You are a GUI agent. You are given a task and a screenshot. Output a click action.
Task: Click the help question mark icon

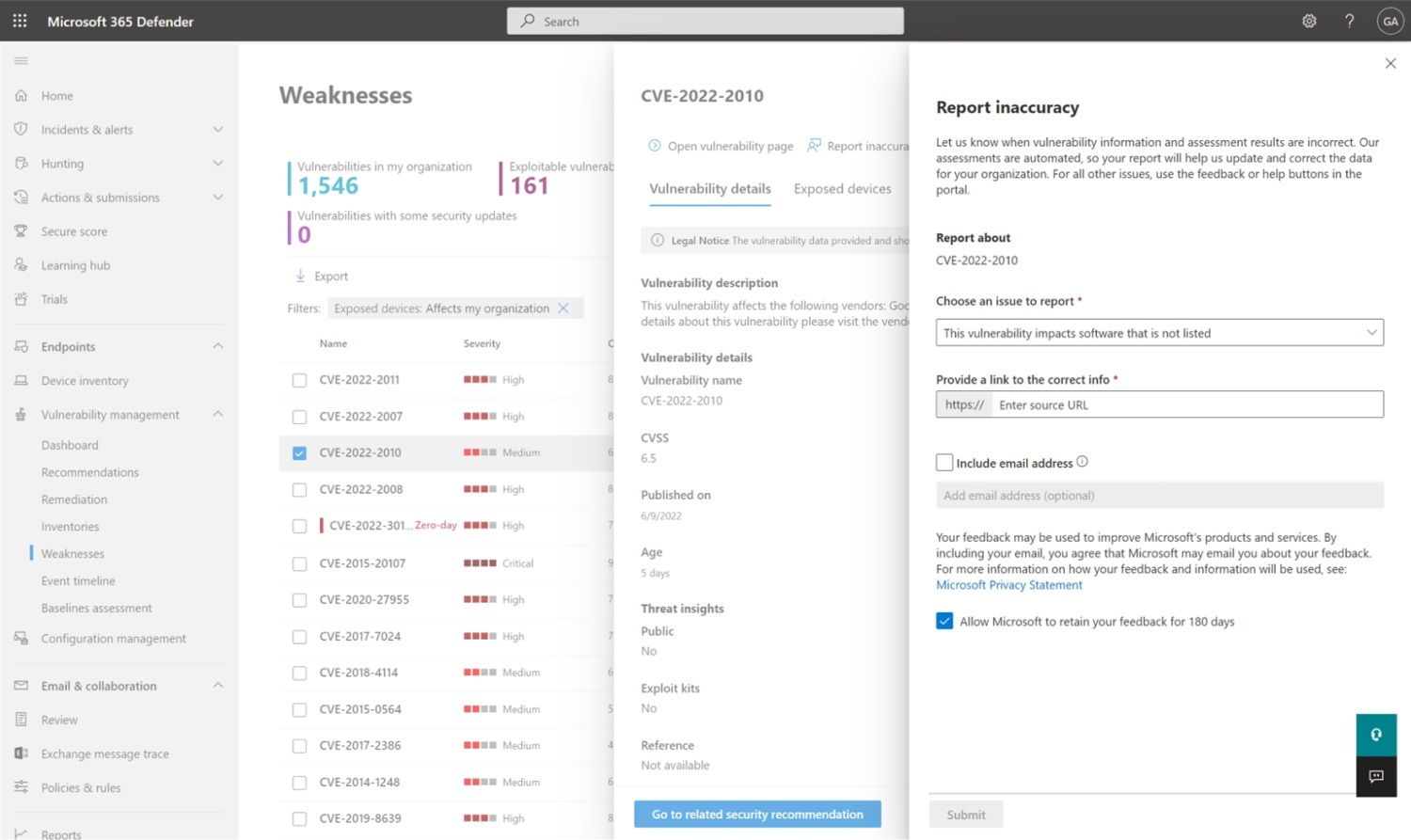(x=1349, y=21)
